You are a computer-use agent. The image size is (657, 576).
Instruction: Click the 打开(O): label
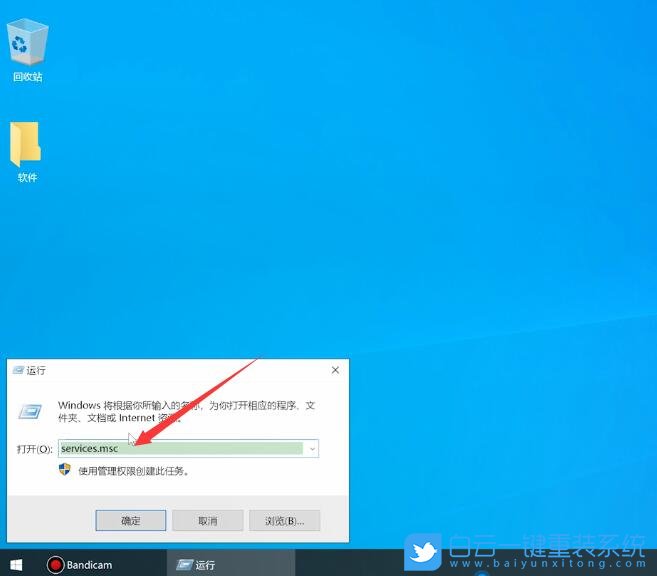point(34,449)
